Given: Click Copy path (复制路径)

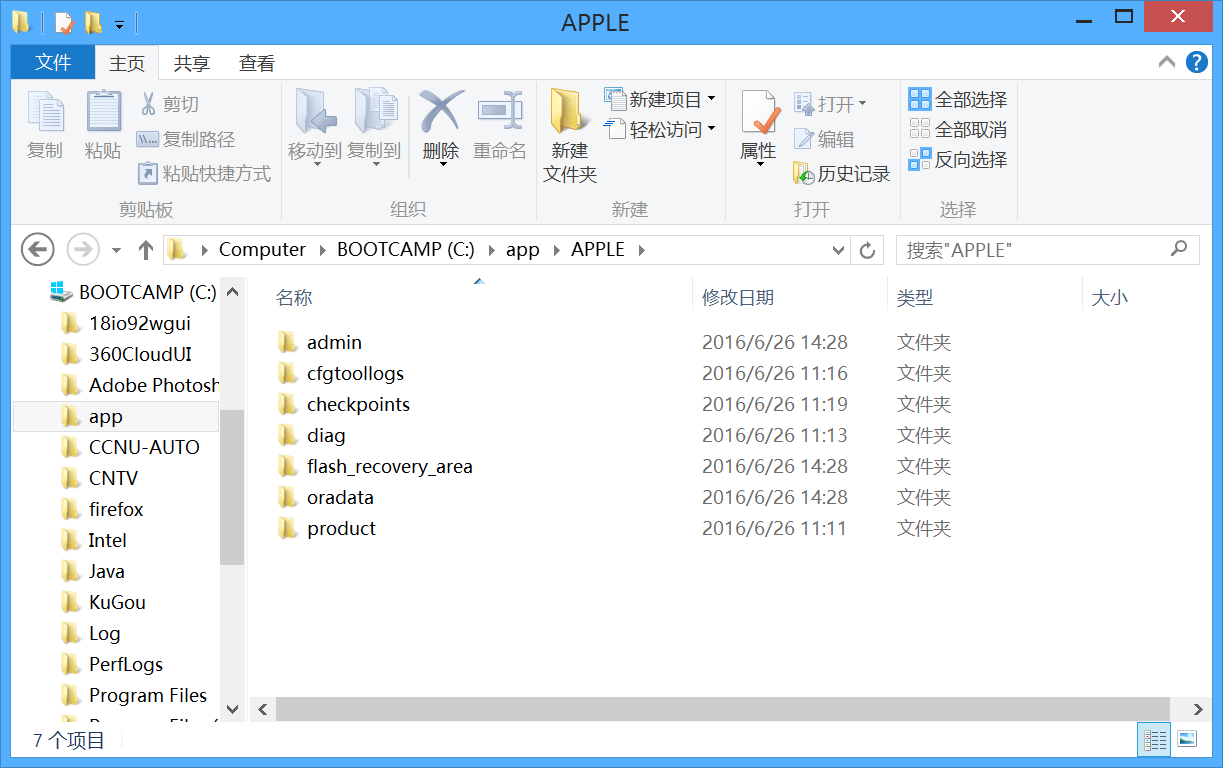Looking at the screenshot, I should tap(186, 139).
